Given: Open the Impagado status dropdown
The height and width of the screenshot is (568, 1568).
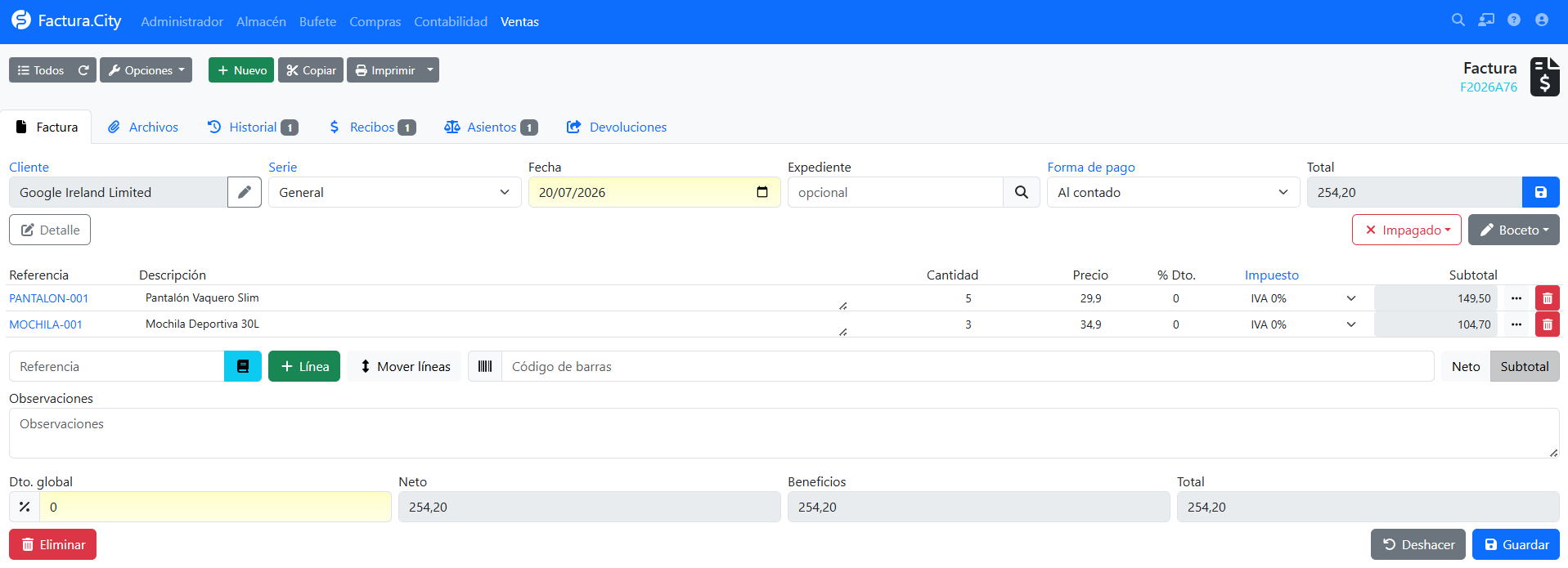Looking at the screenshot, I should (1407, 230).
